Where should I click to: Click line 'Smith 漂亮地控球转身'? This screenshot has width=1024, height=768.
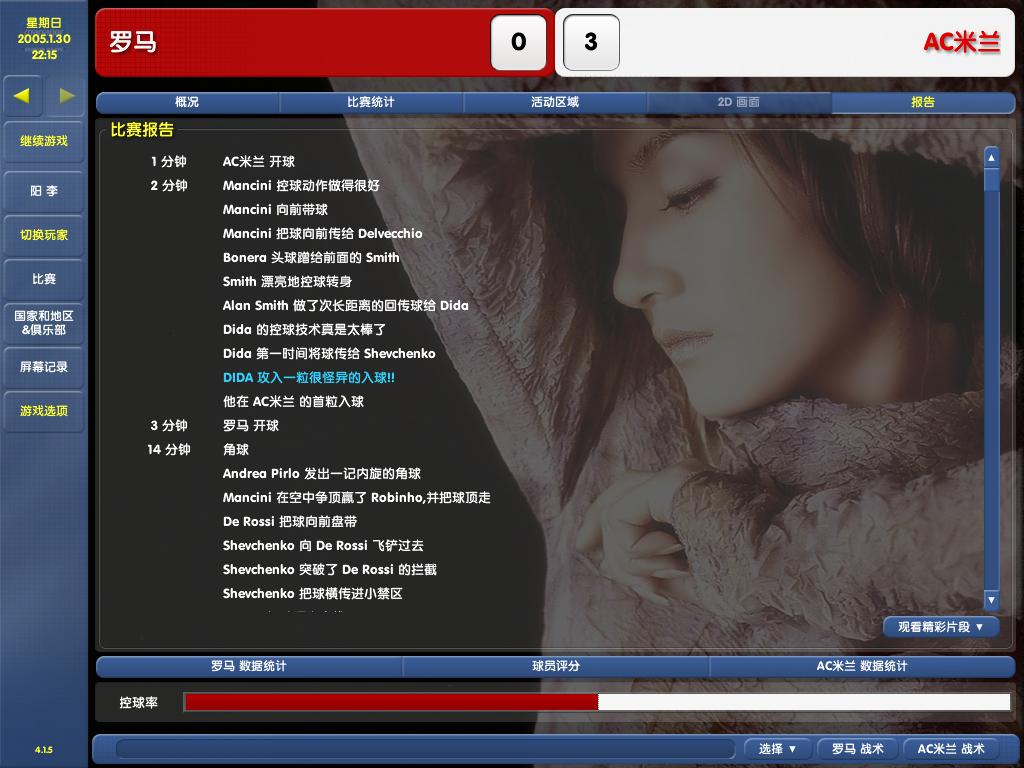pyautogui.click(x=287, y=281)
